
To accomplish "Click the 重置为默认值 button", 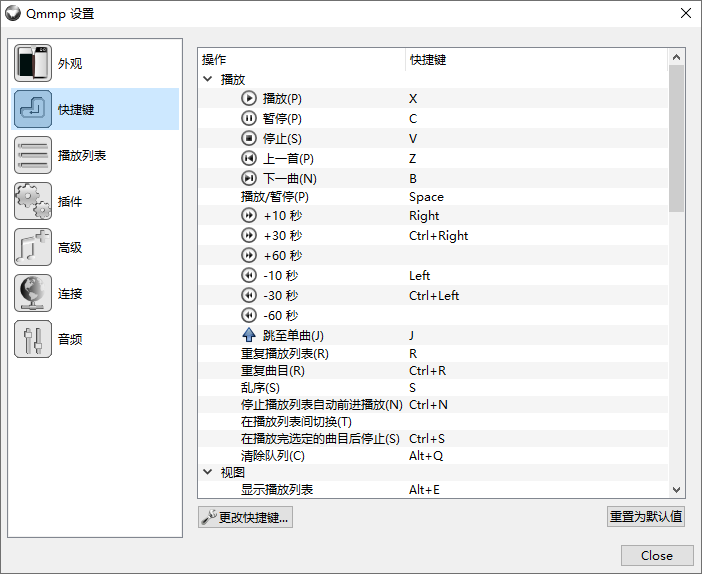I will (646, 517).
